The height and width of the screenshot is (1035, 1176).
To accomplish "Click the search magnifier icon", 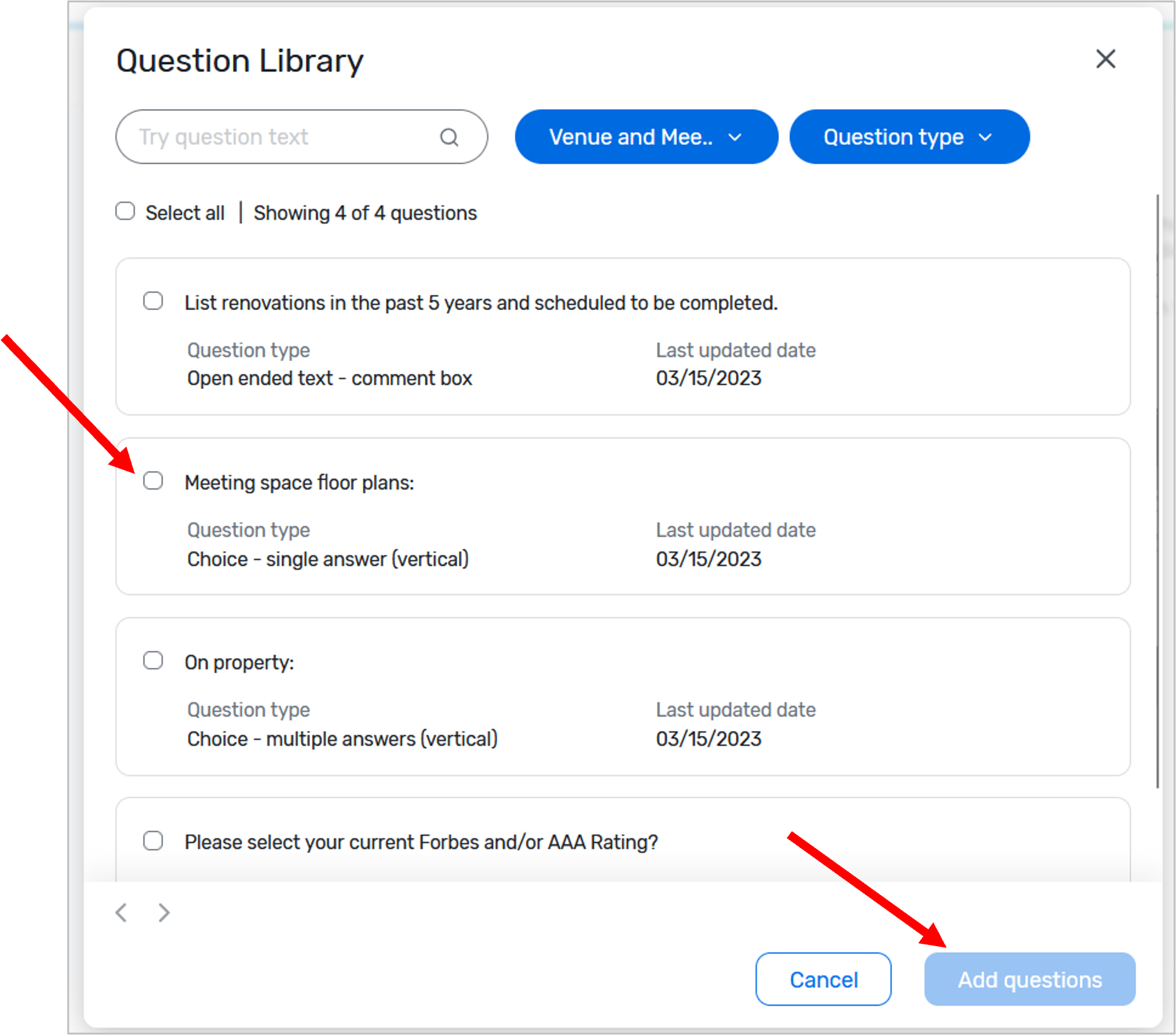I will click(x=449, y=137).
